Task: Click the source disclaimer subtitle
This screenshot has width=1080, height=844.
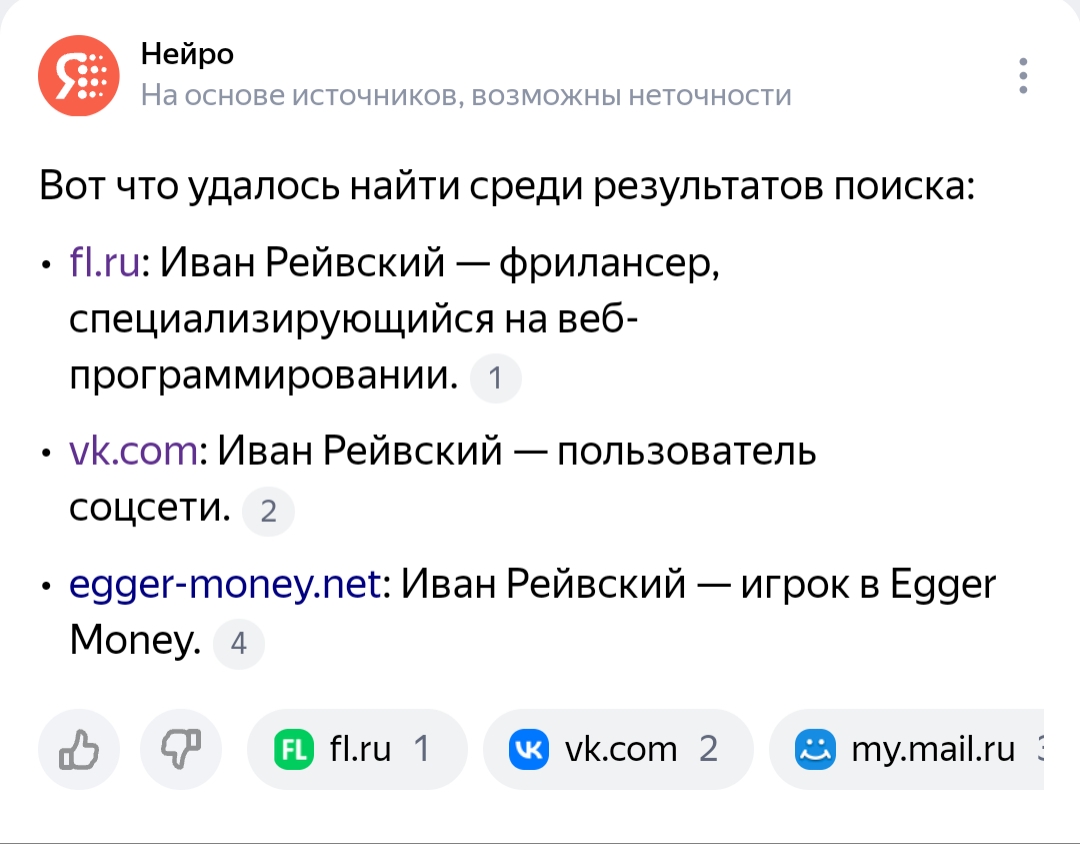Action: point(466,95)
